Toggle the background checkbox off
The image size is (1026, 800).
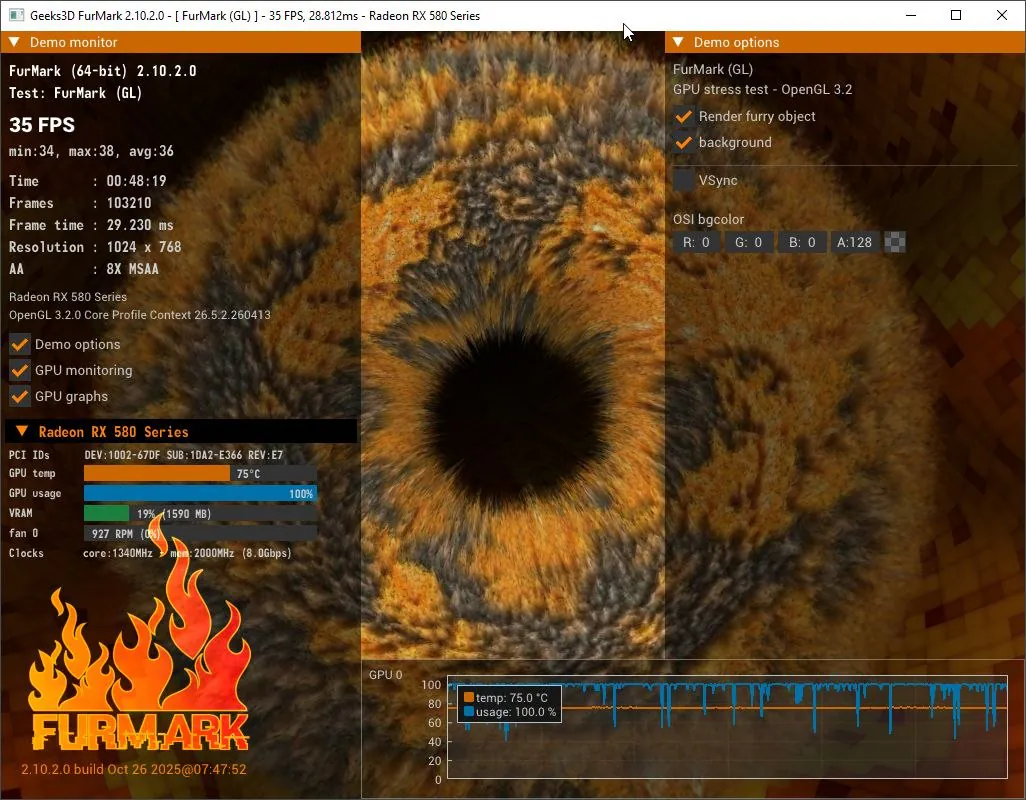click(x=684, y=143)
